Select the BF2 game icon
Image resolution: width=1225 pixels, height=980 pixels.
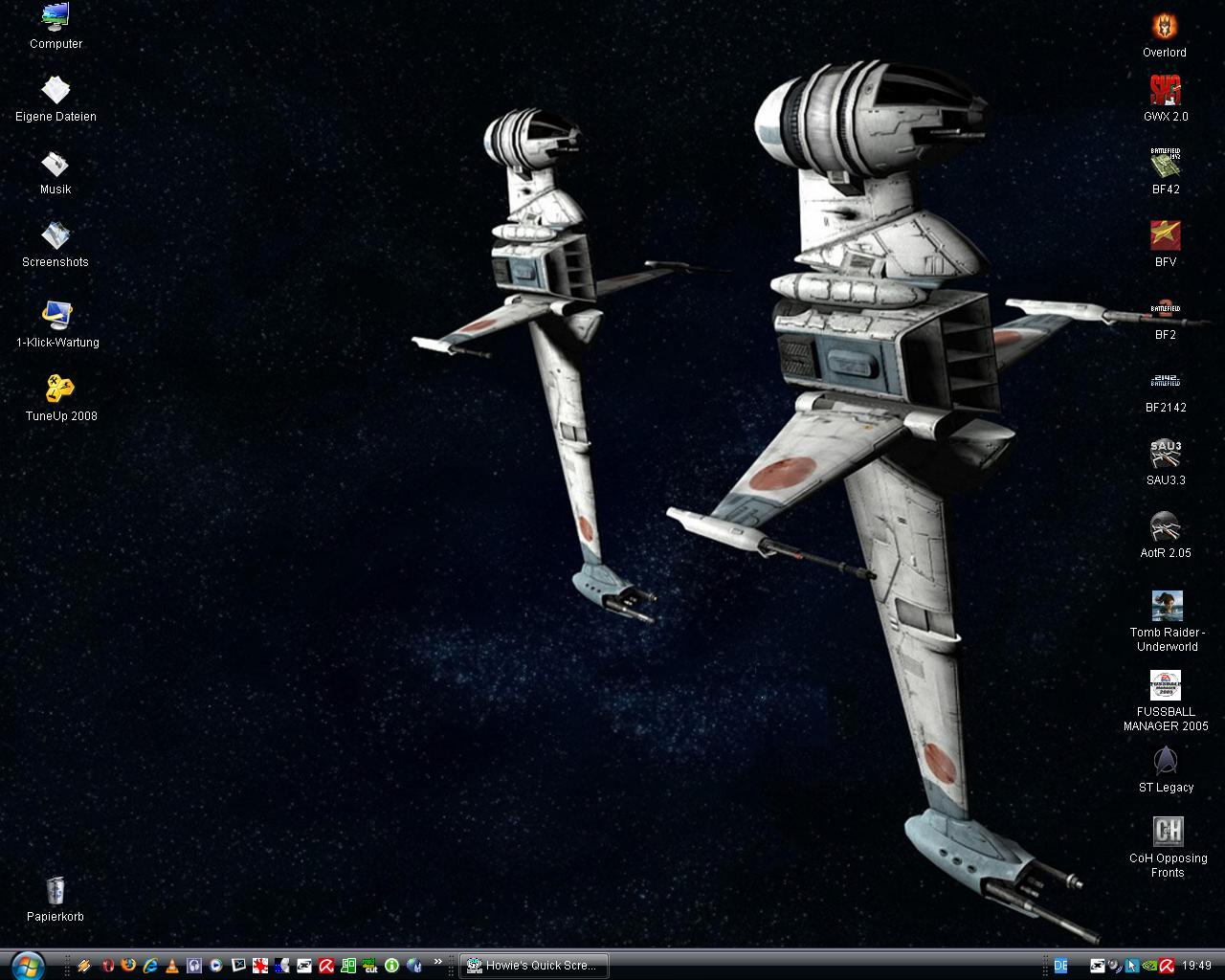1166,317
